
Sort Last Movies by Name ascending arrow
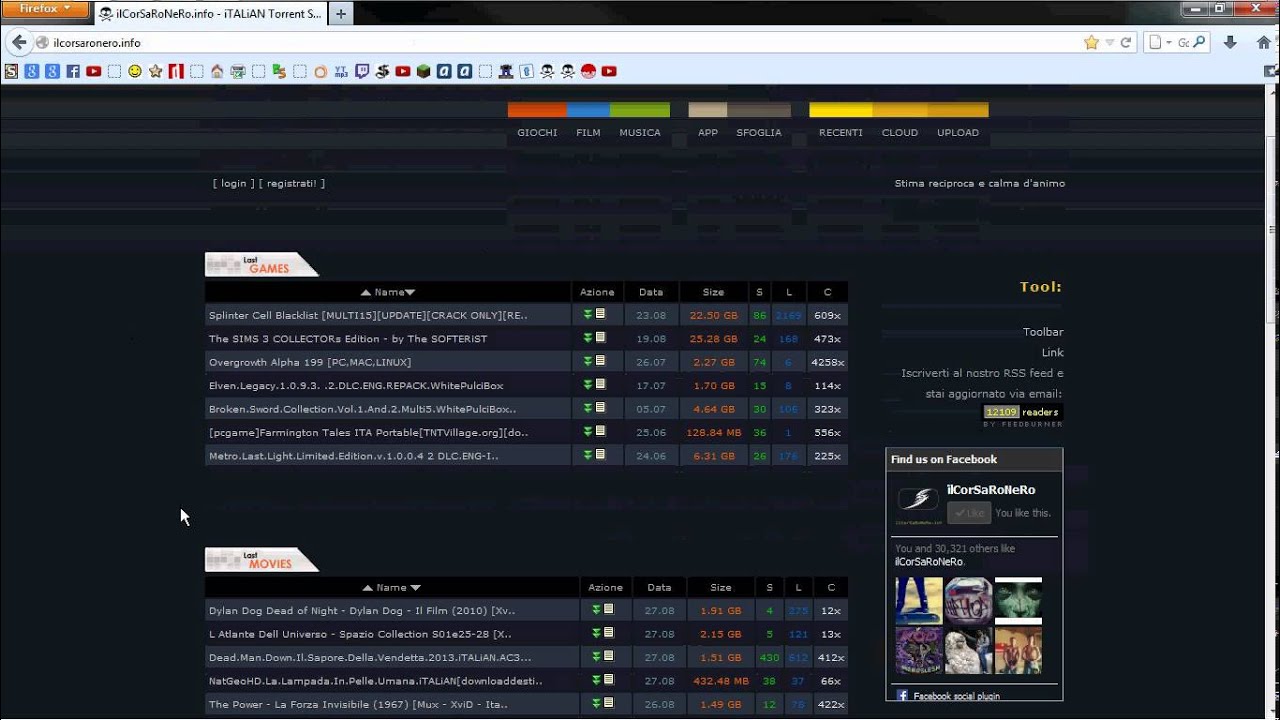(x=368, y=588)
